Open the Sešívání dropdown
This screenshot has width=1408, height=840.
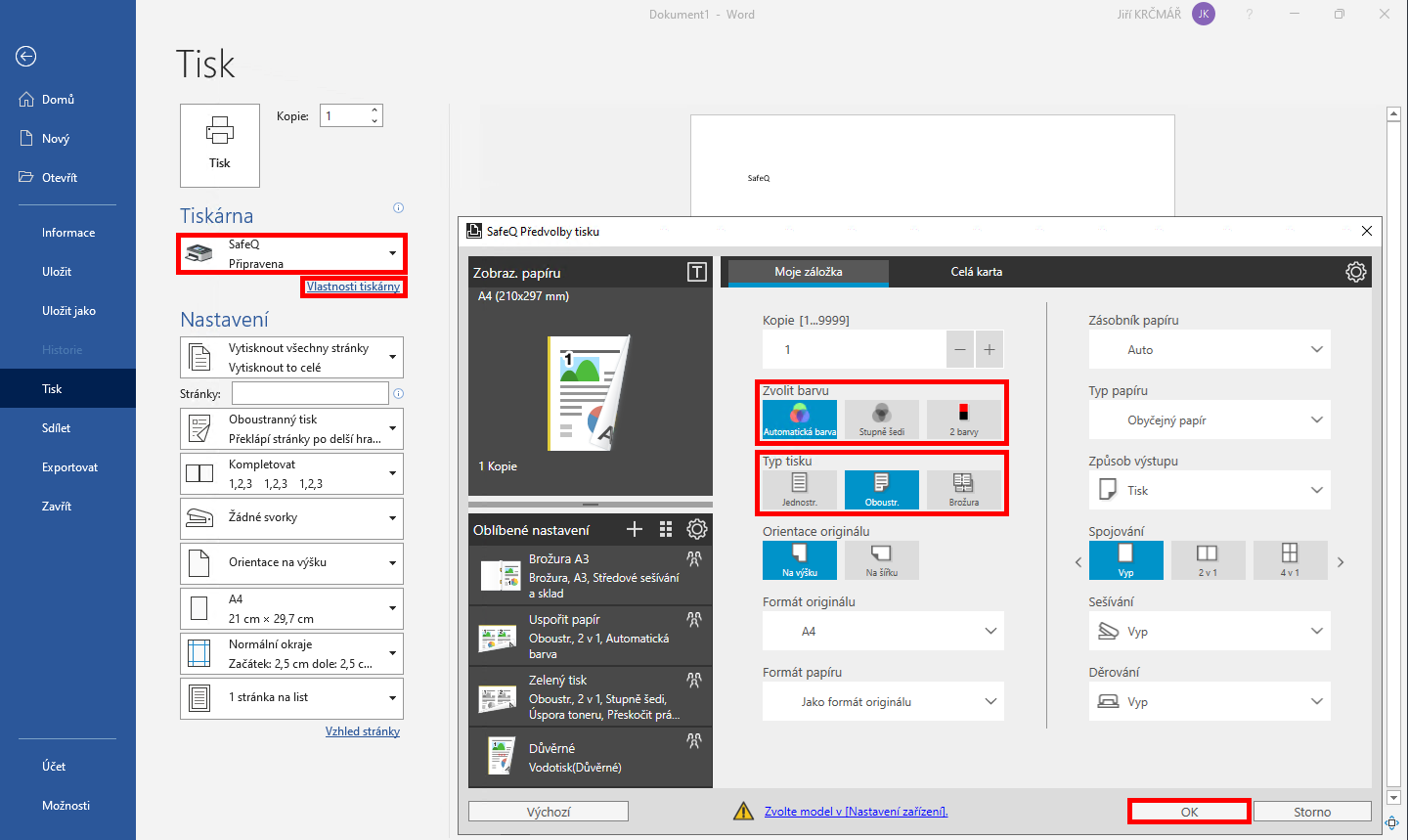[x=1210, y=631]
